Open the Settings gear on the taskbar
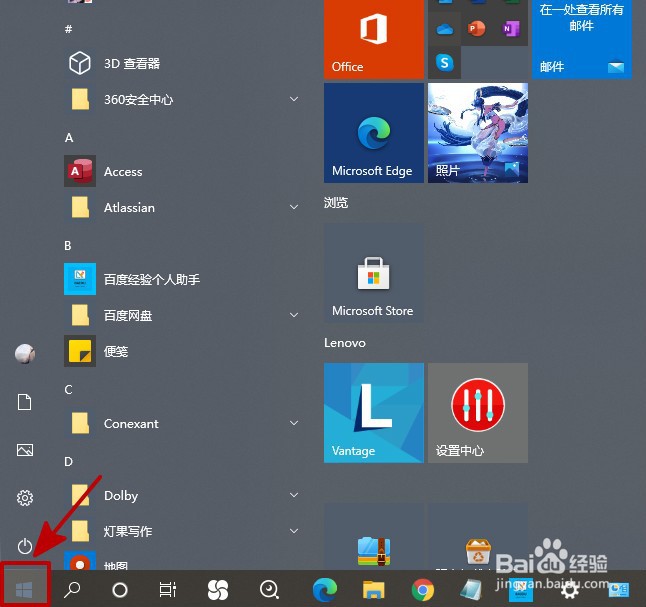 pos(570,592)
